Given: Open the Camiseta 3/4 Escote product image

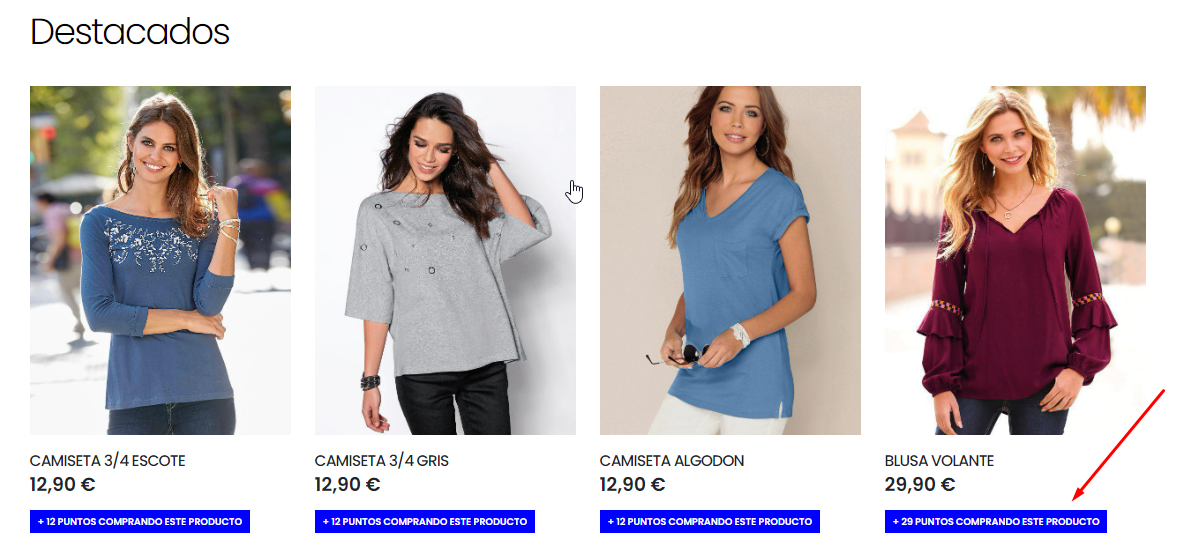Looking at the screenshot, I should (x=160, y=260).
